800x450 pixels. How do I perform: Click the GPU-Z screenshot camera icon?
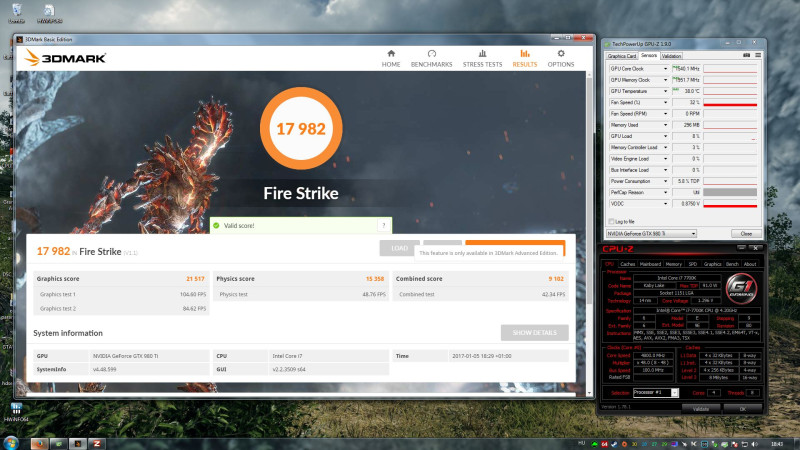click(x=746, y=55)
